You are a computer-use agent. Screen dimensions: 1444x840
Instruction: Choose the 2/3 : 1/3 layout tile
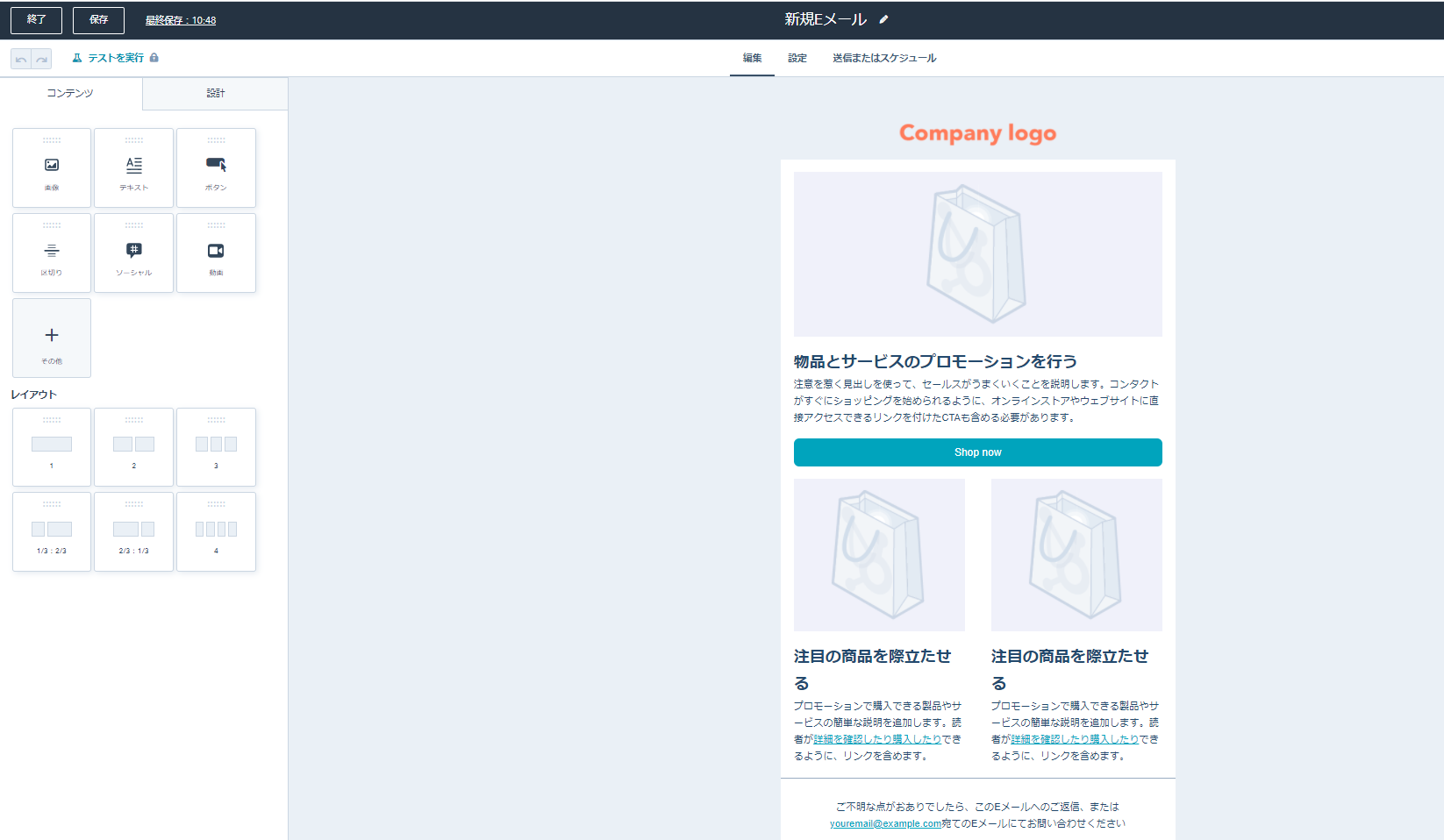[x=133, y=532]
